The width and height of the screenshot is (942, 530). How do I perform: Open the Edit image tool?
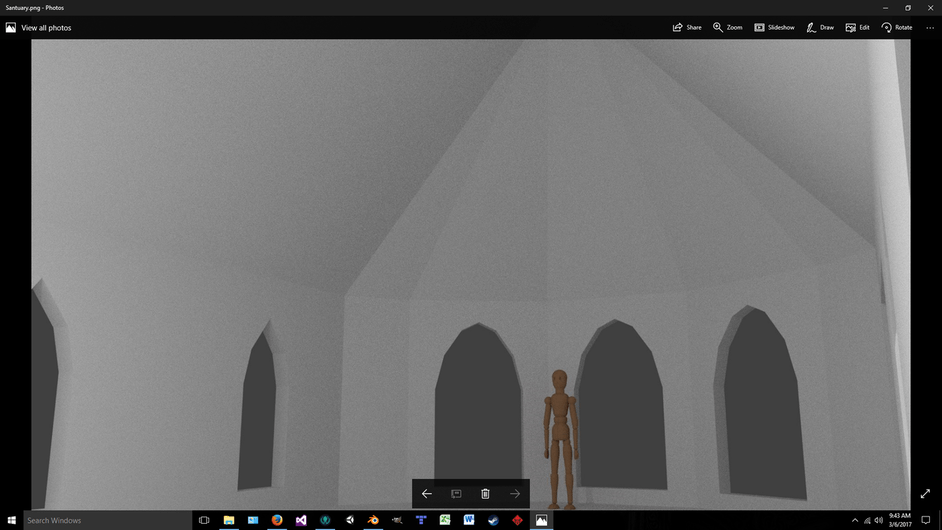click(857, 28)
